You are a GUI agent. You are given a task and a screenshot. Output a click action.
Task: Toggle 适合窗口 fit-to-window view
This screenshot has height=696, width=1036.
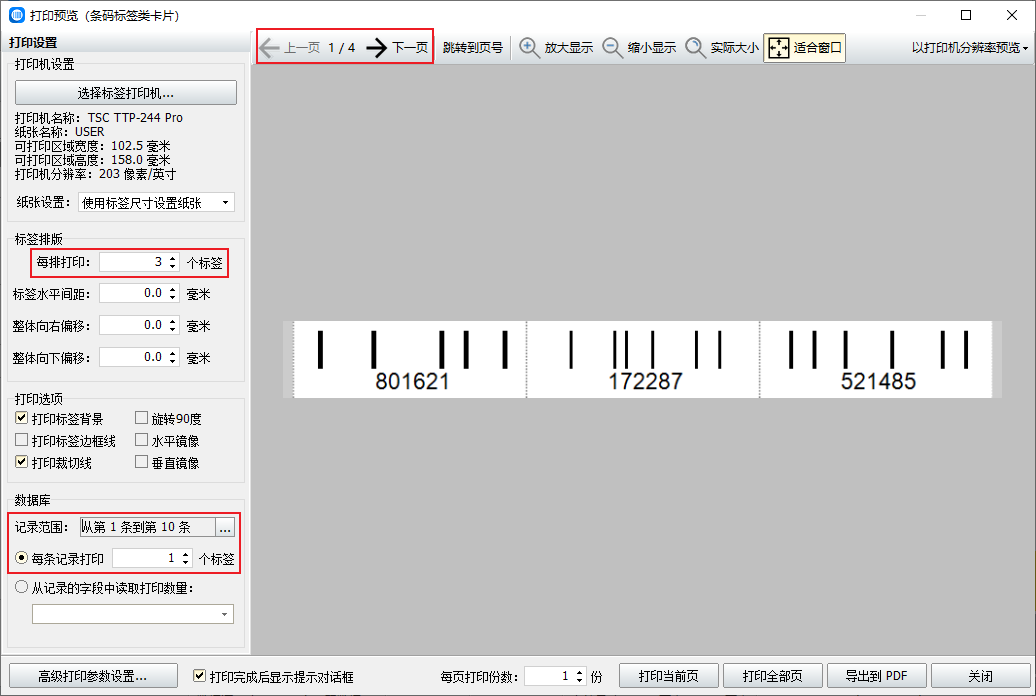[804, 48]
